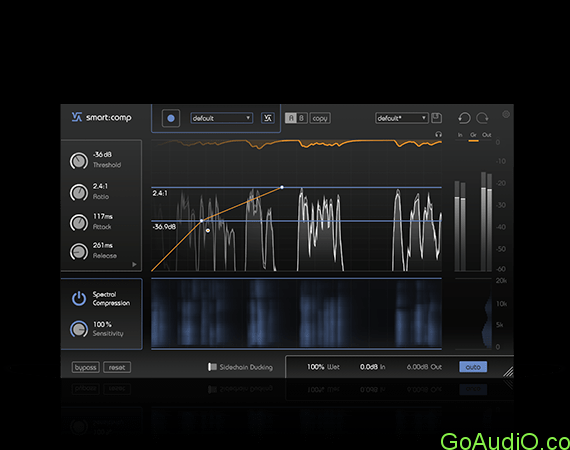This screenshot has height=450, width=570.
Task: Toggle Spectral Compression power button
Action: [x=79, y=298]
